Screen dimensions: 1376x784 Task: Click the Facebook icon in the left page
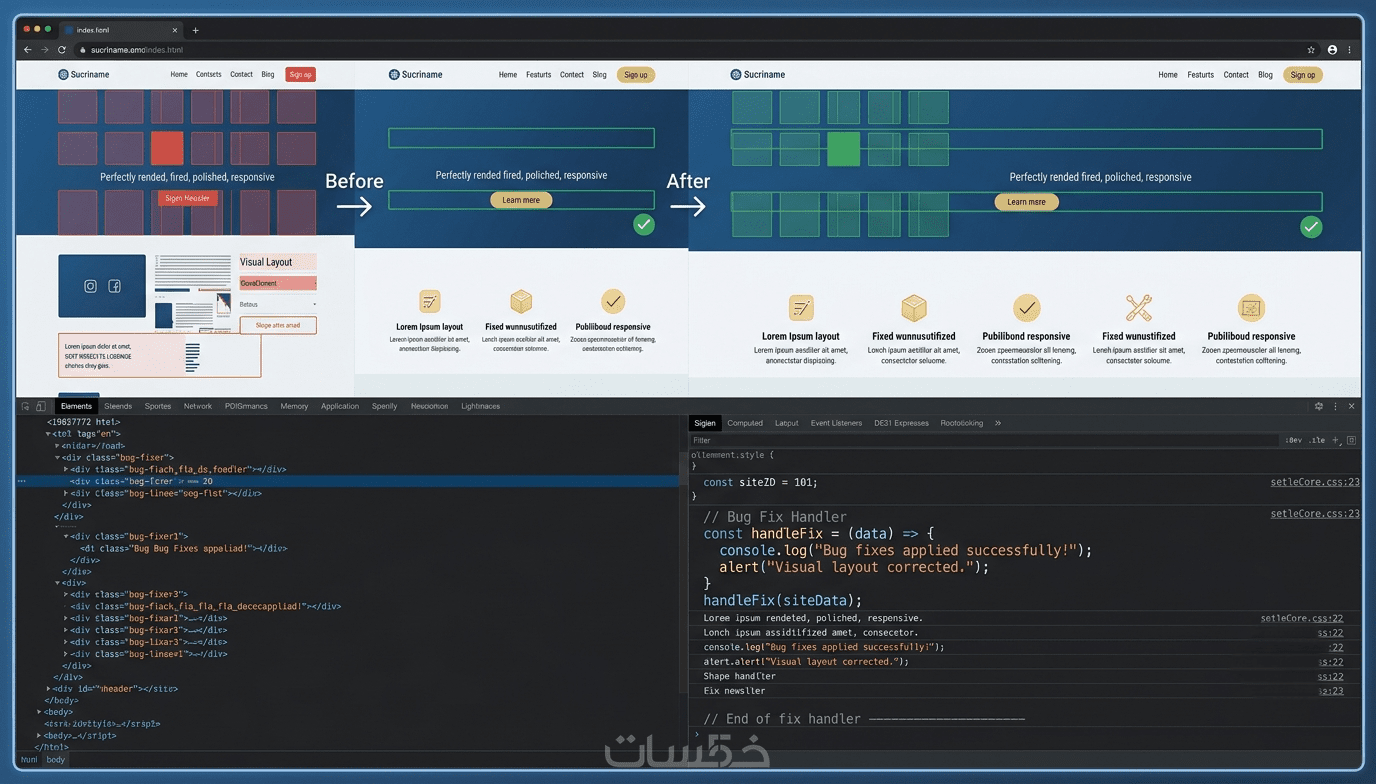coord(114,286)
